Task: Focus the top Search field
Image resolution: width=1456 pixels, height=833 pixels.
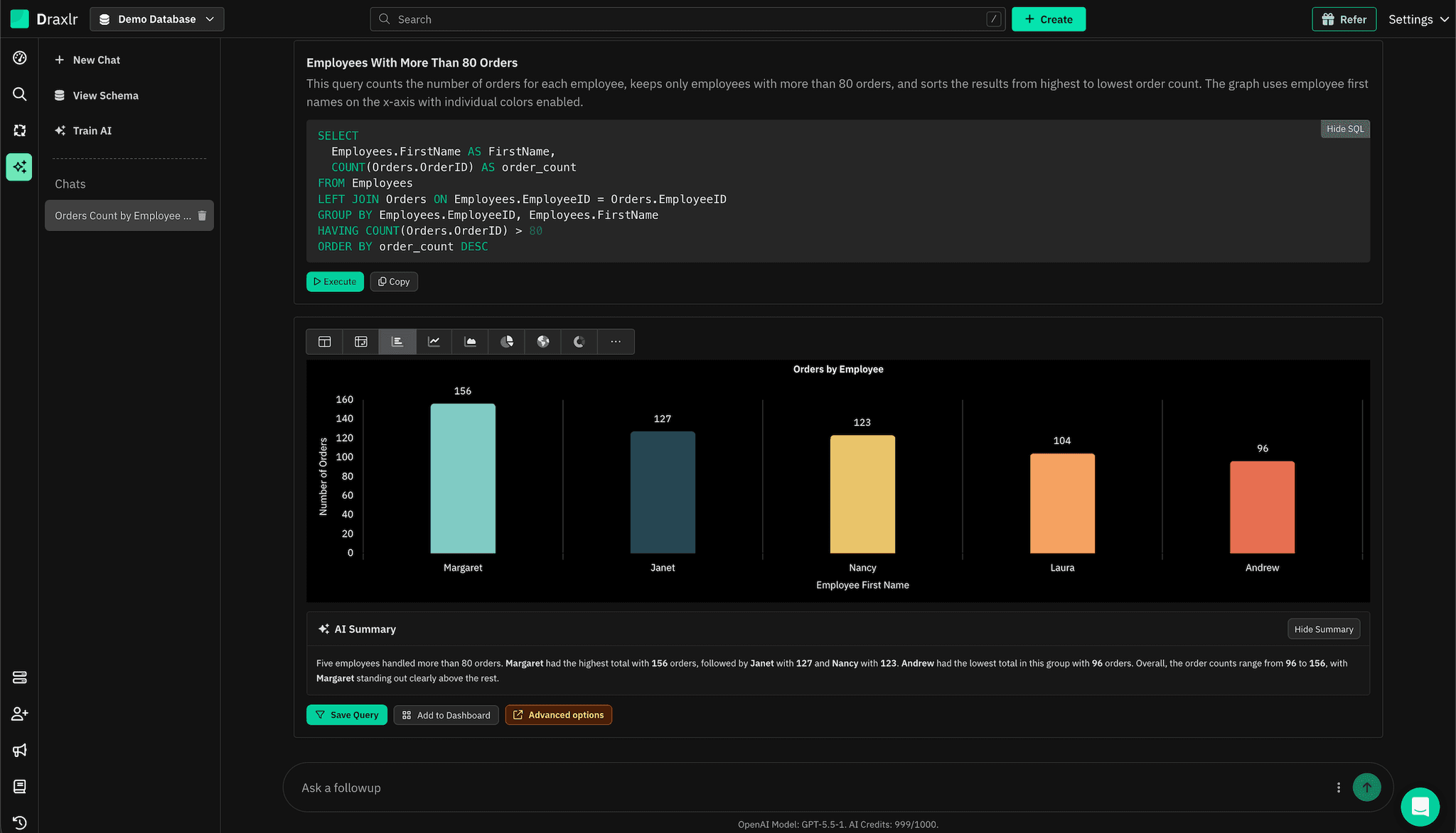Action: click(x=687, y=19)
